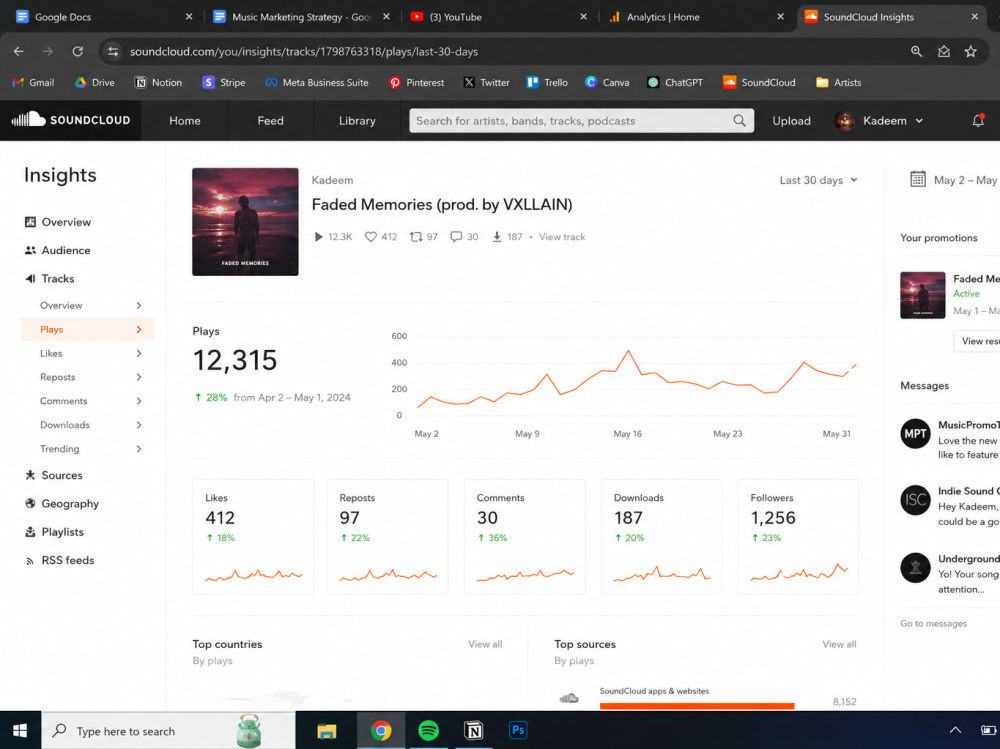Expand Reposts submenu item under Tracks
1000x749 pixels.
[x=88, y=377]
